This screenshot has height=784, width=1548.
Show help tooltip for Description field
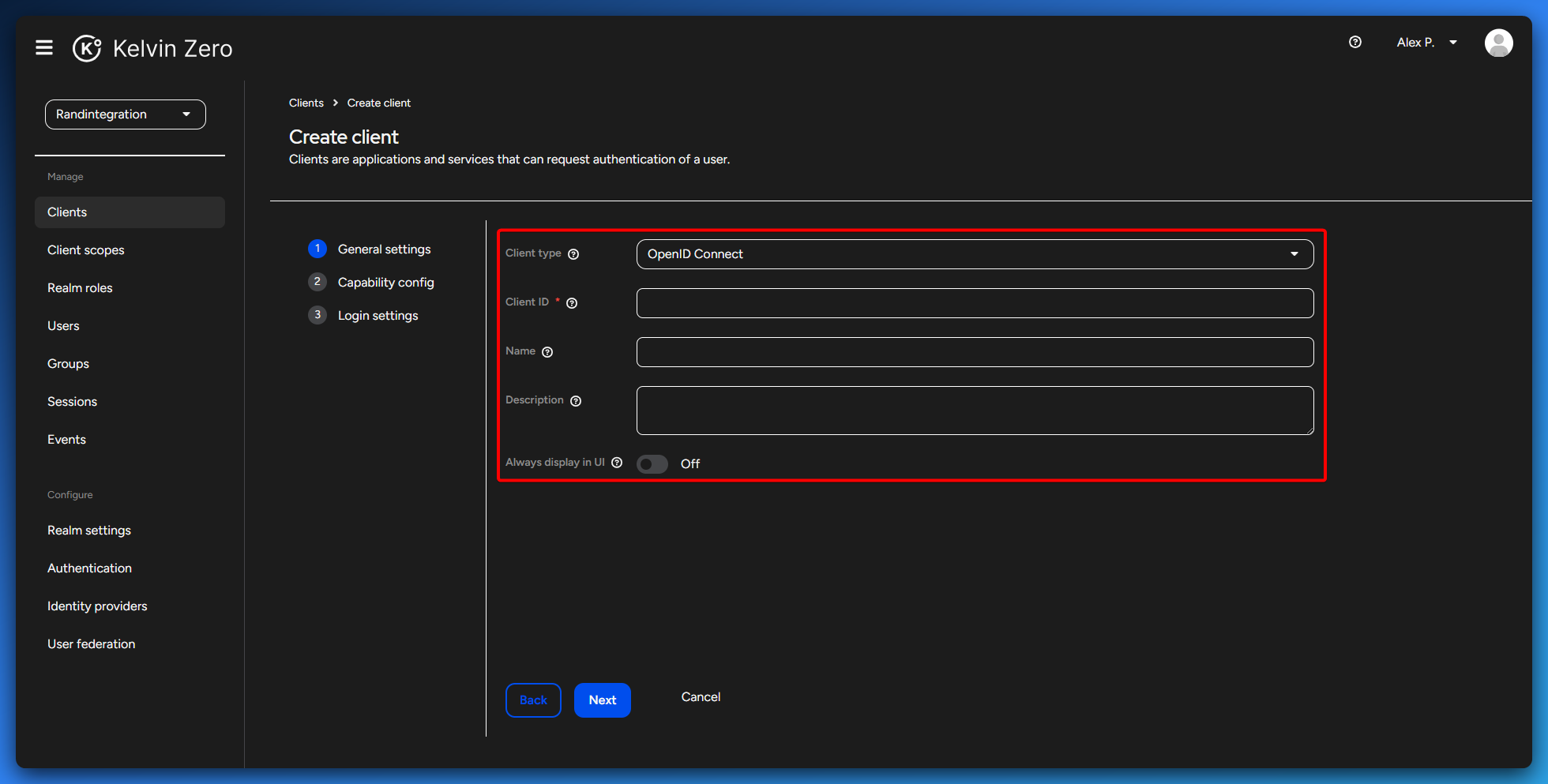(576, 401)
